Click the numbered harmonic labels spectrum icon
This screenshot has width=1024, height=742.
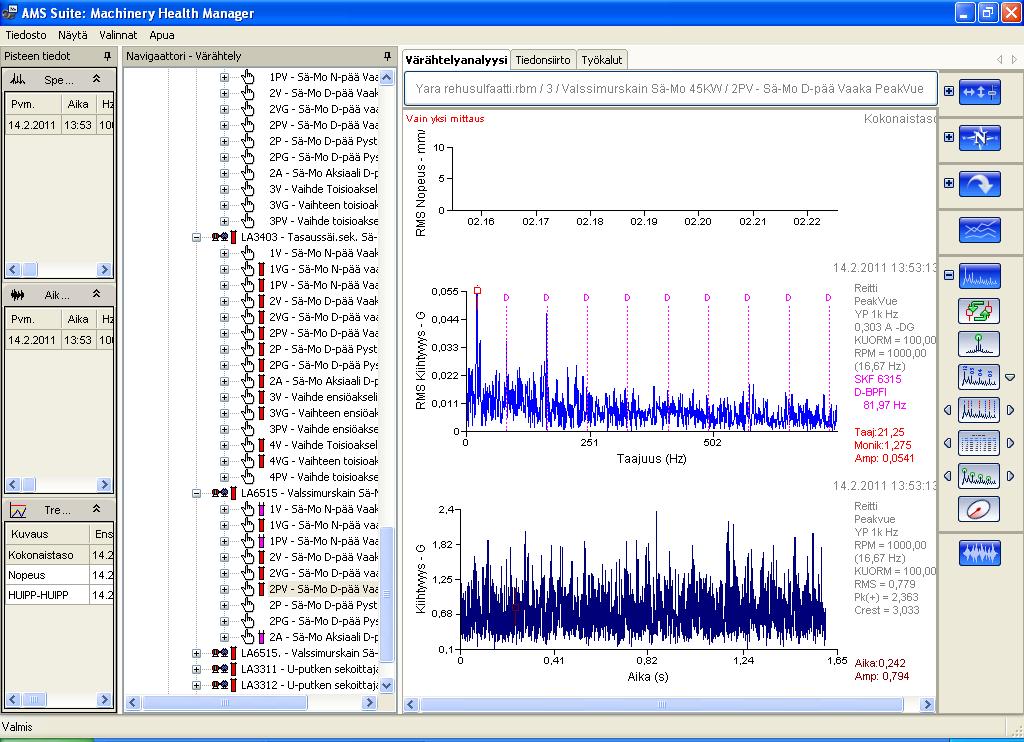pyautogui.click(x=978, y=377)
